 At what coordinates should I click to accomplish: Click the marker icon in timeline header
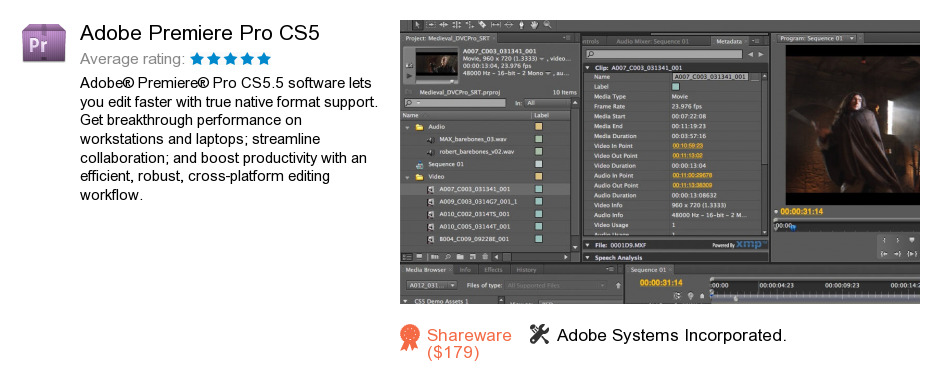pyautogui.click(x=691, y=296)
